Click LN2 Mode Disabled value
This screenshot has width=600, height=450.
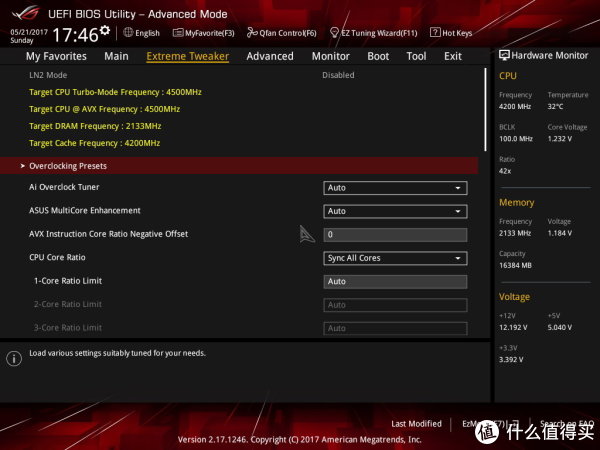(338, 75)
